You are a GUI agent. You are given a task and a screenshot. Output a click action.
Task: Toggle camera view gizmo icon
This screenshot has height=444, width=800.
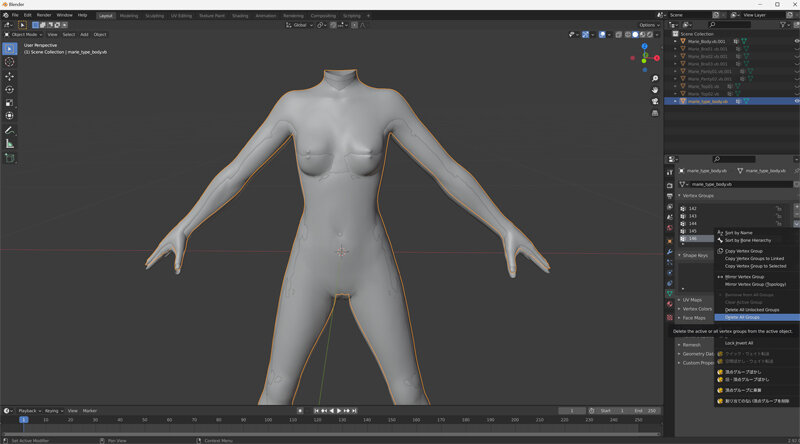click(655, 101)
